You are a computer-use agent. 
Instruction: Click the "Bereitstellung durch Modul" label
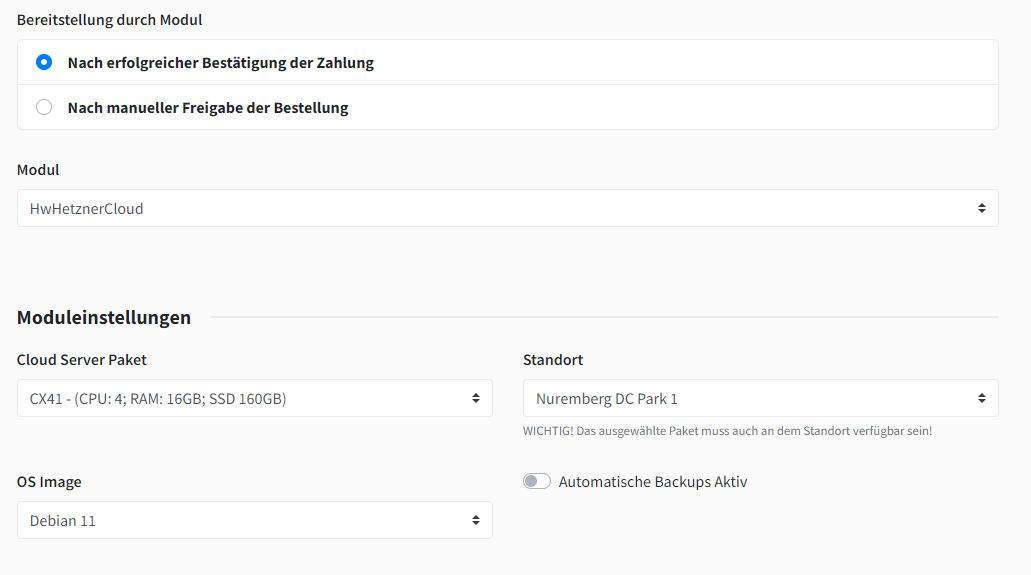110,19
